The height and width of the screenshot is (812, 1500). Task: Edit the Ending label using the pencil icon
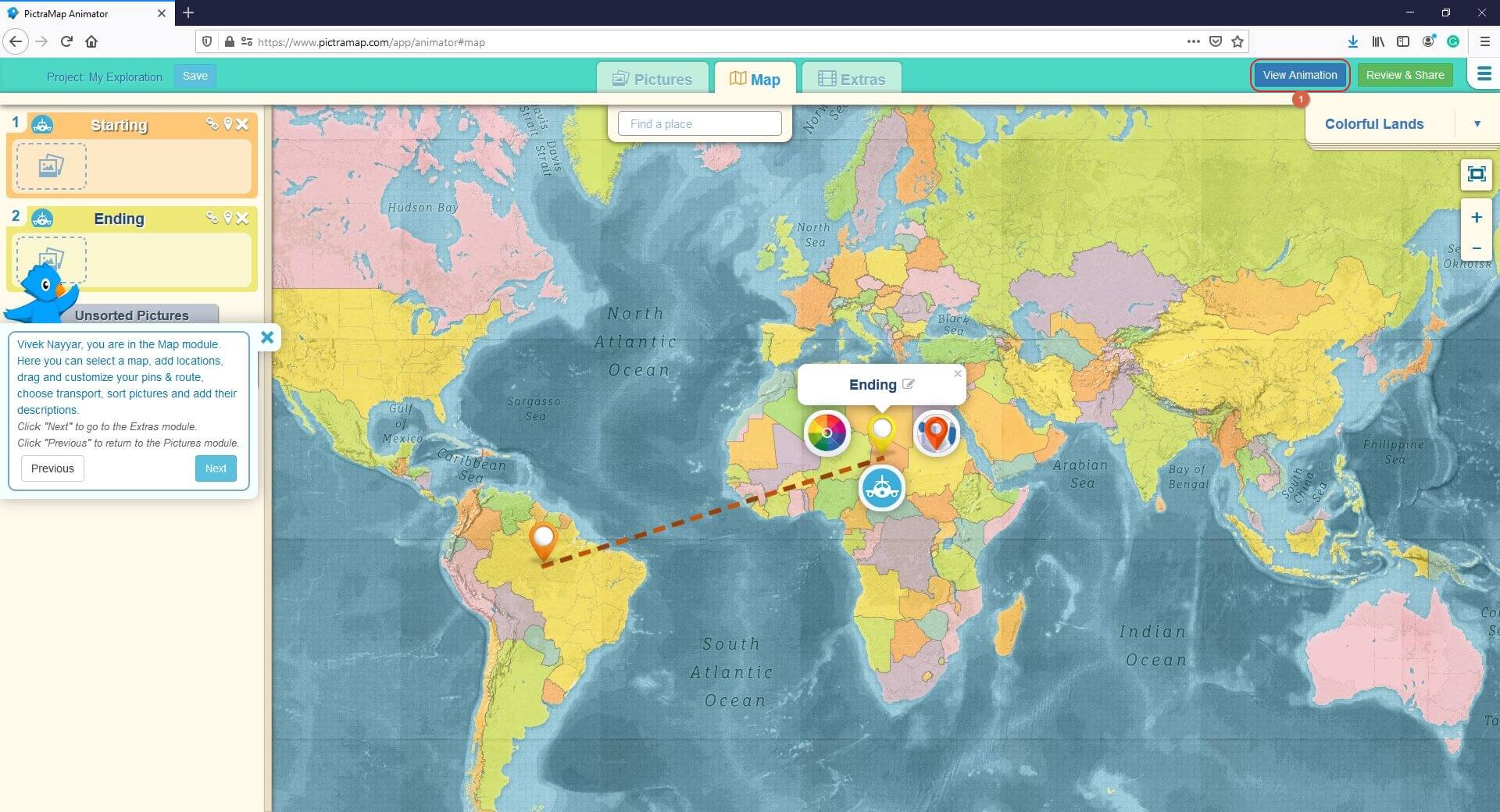click(909, 384)
